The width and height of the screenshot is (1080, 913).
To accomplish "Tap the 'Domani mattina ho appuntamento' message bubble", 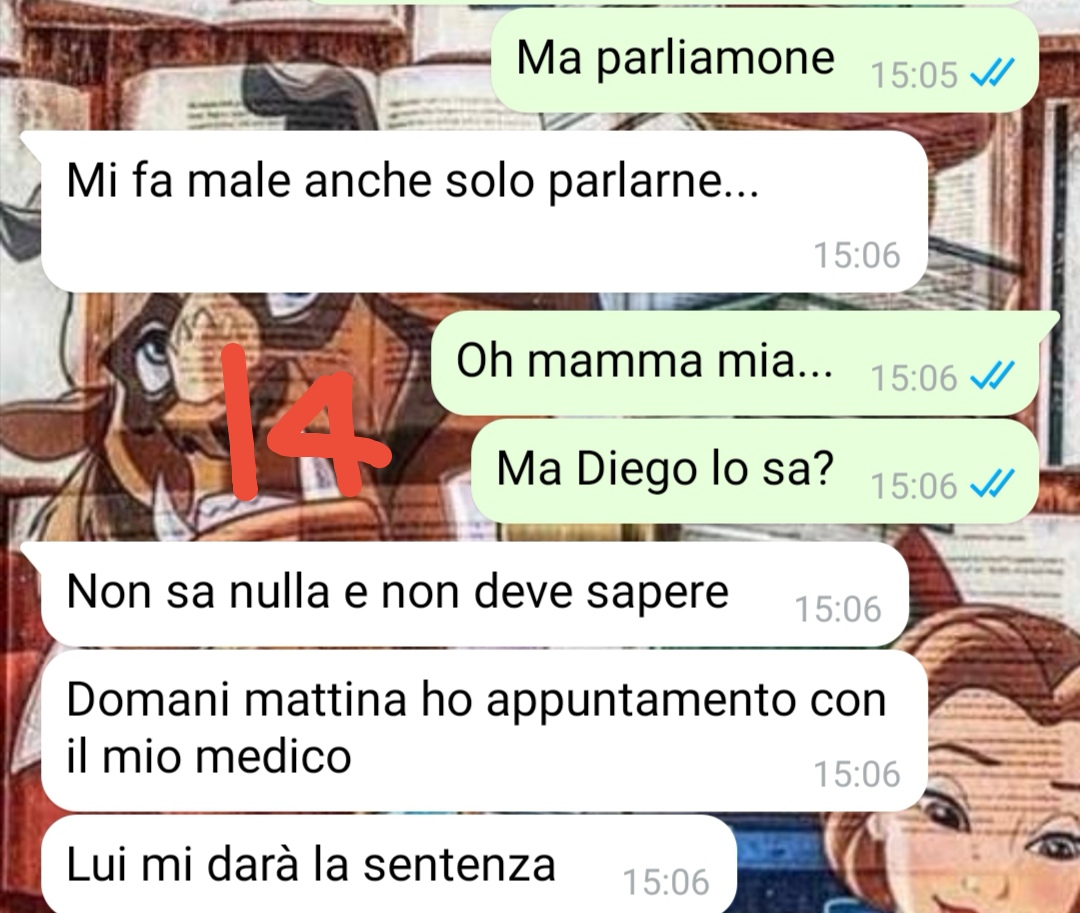I will (484, 731).
